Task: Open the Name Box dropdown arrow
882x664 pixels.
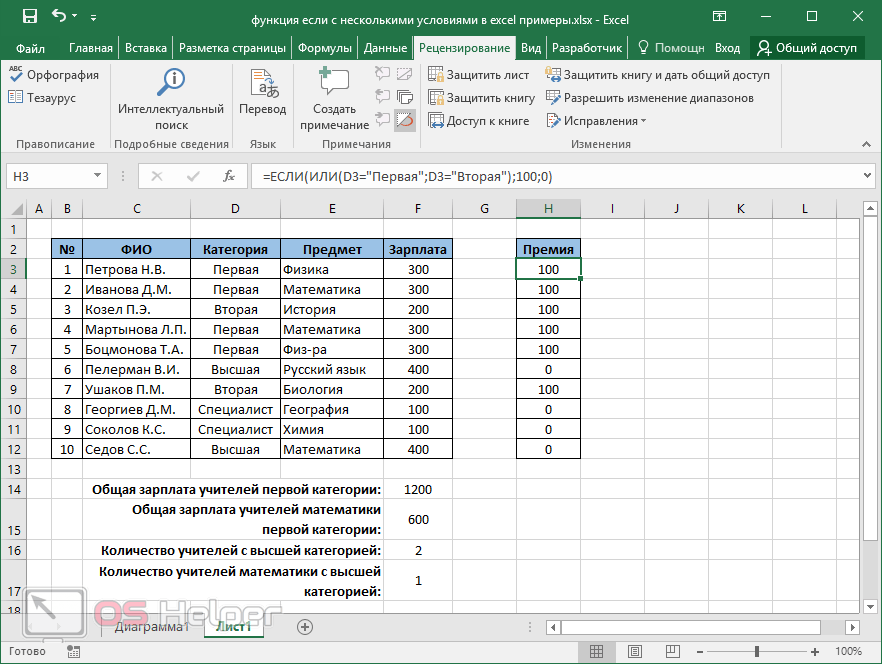Action: tap(97, 176)
